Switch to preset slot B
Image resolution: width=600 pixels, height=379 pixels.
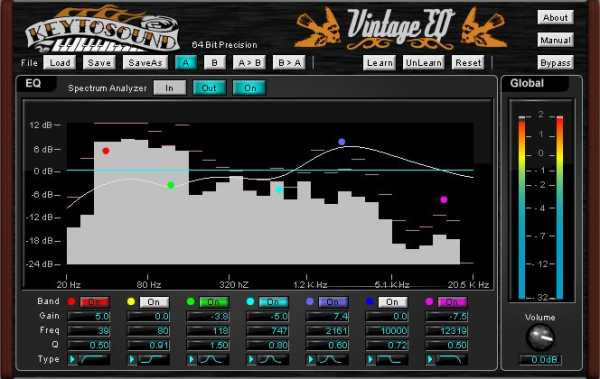(214, 63)
